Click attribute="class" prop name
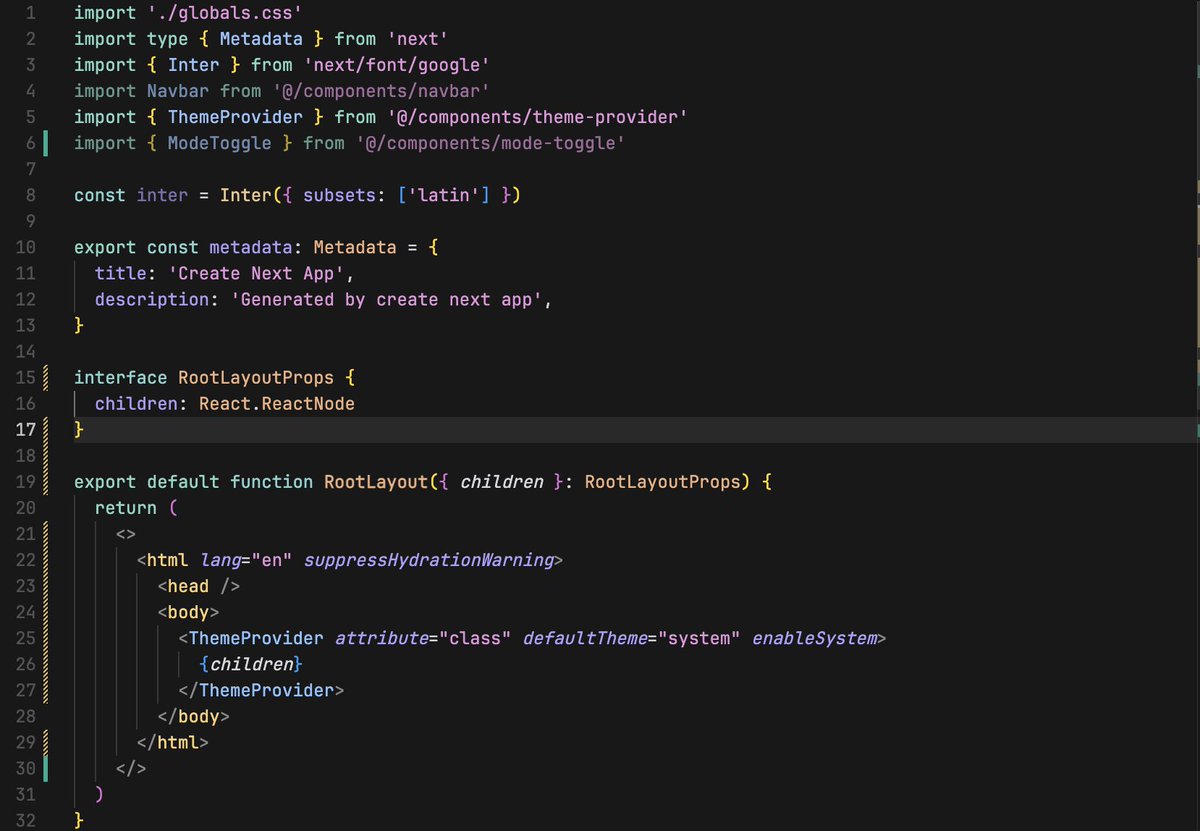1200x831 pixels. point(381,637)
